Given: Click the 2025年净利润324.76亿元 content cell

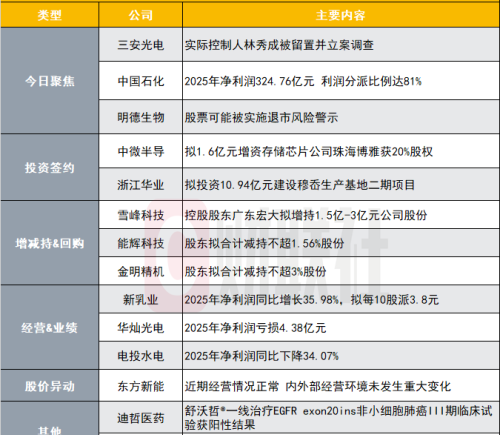Looking at the screenshot, I should (341, 81).
